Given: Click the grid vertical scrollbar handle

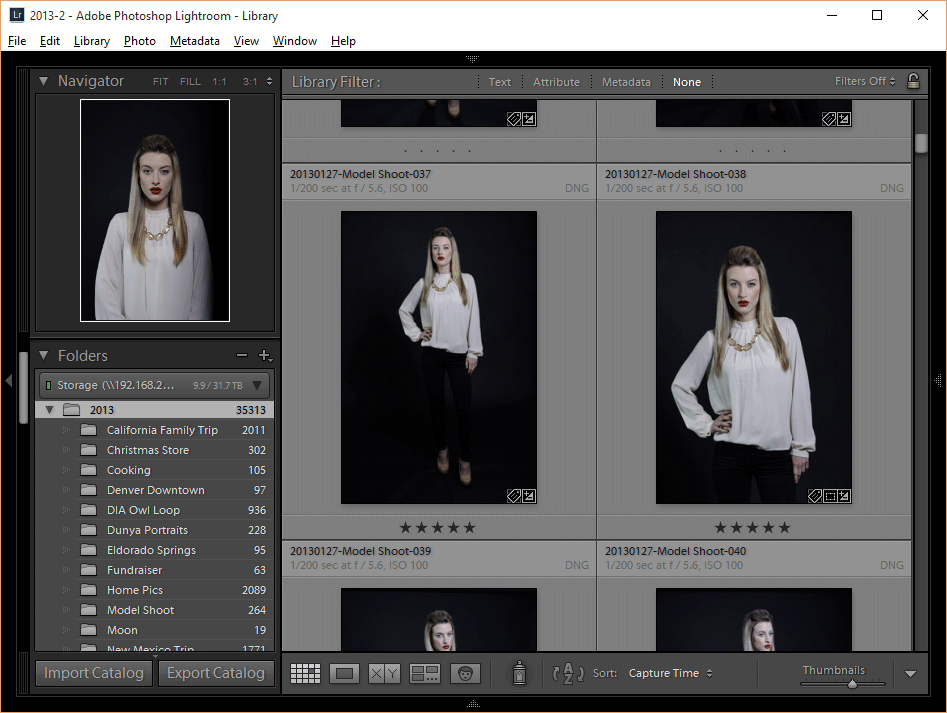Looking at the screenshot, I should pyautogui.click(x=921, y=143).
